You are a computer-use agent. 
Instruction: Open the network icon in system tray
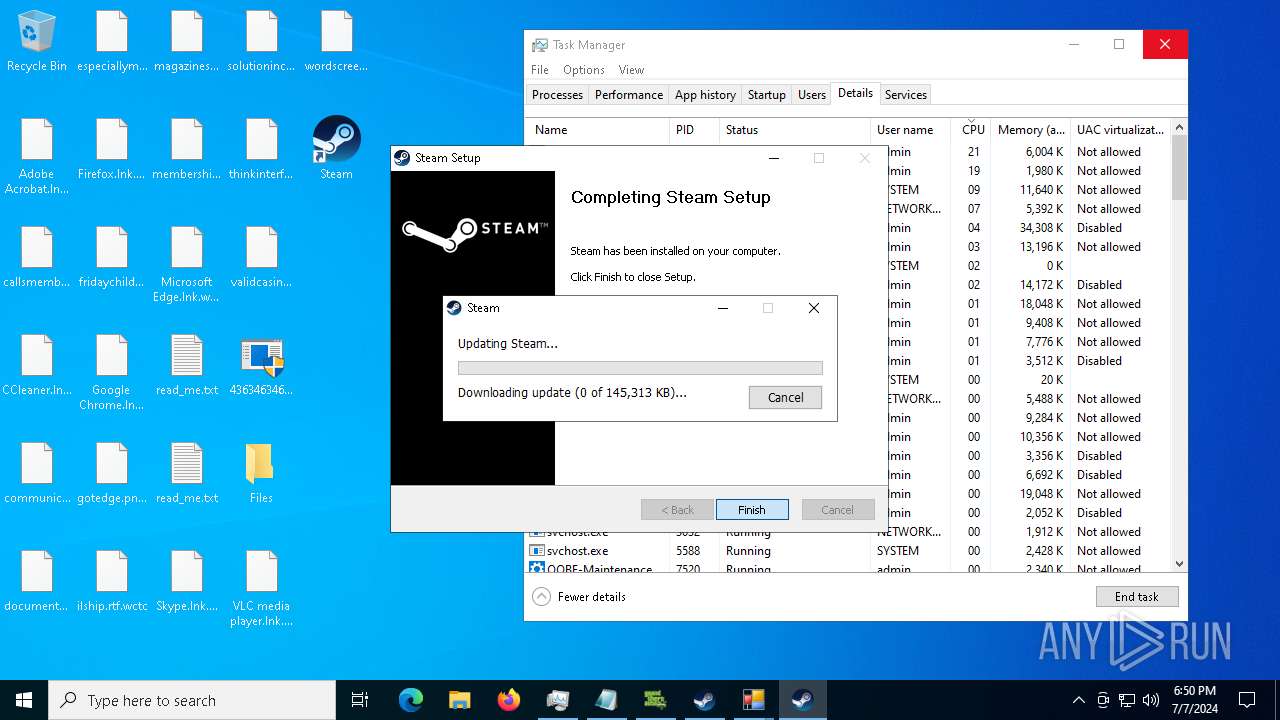(x=1127, y=700)
